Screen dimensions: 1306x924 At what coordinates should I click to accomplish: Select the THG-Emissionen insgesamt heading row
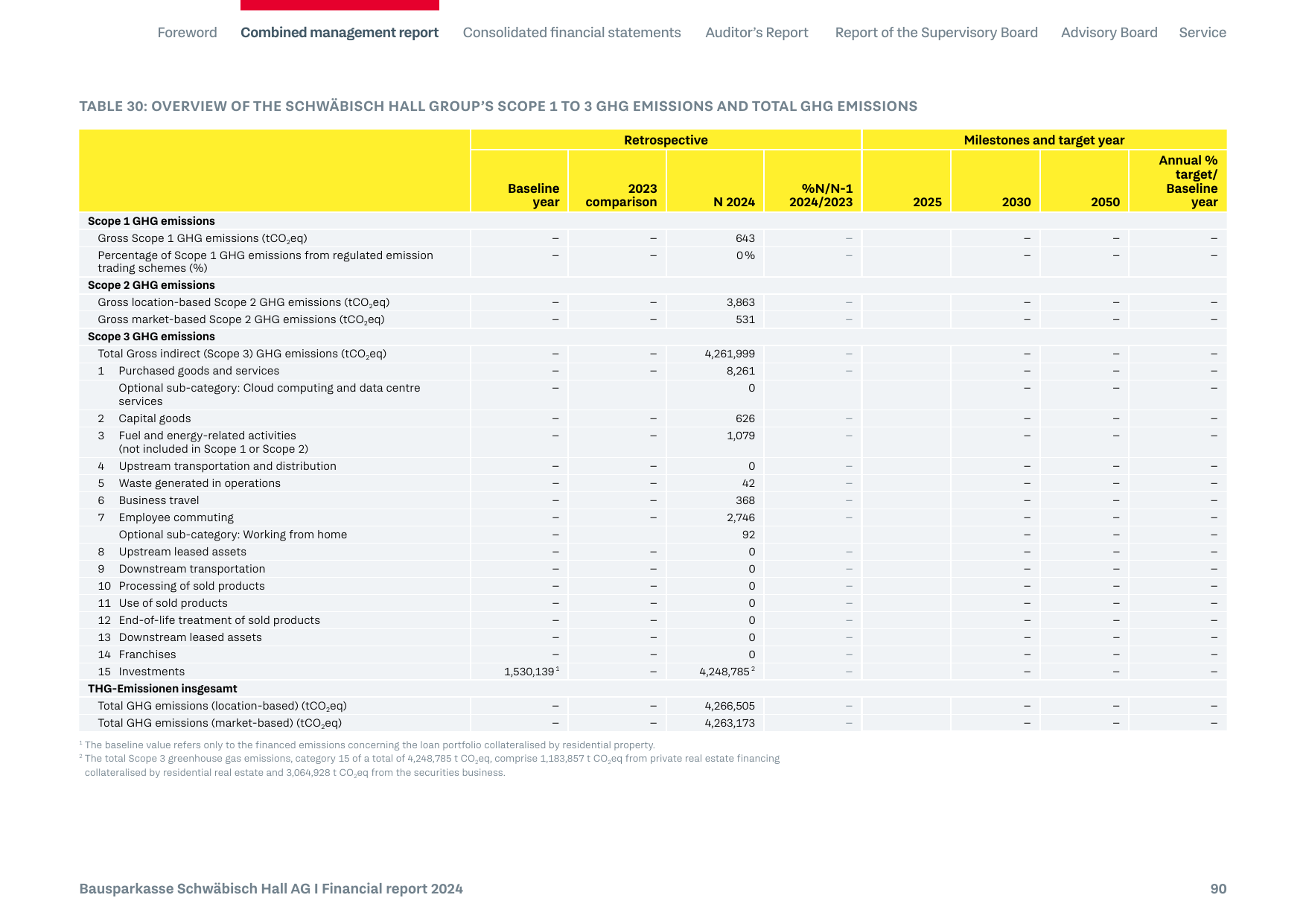point(652,689)
